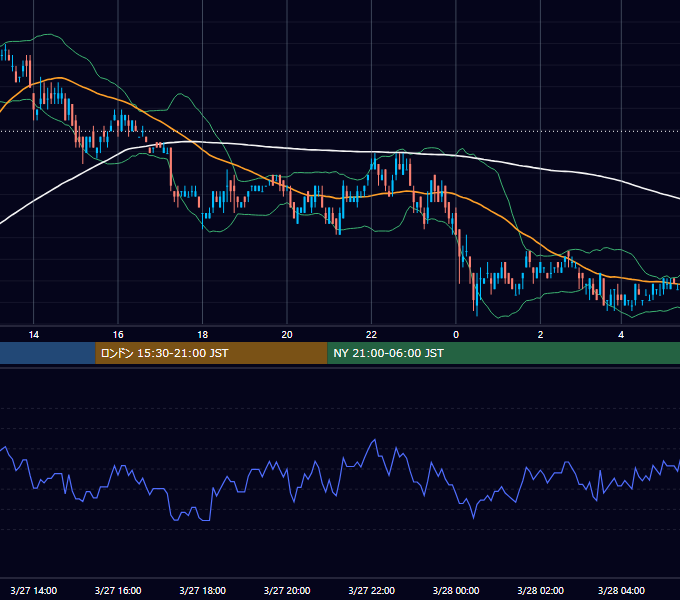Click the '3/28 00:00' date label
Image resolution: width=680 pixels, height=600 pixels.
[x=456, y=590]
